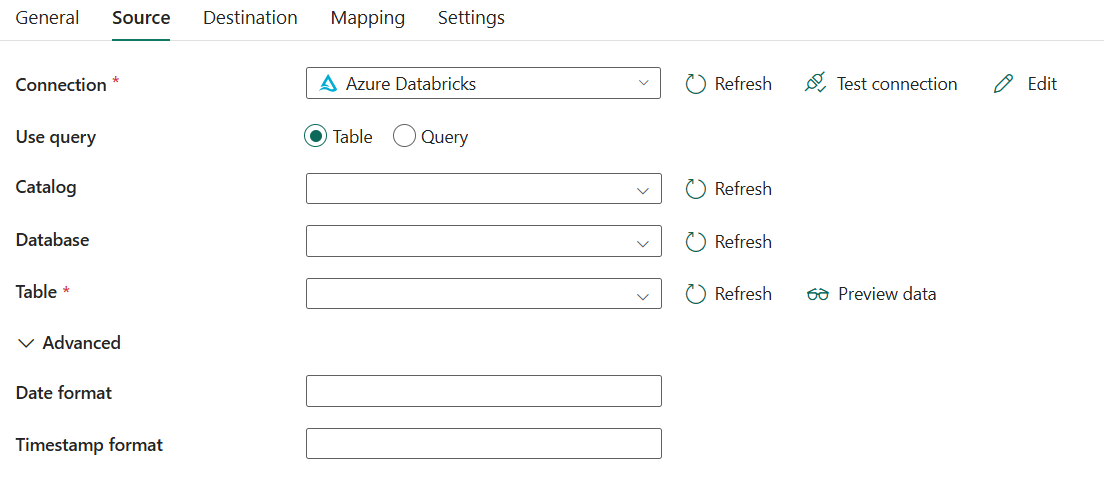
Task: Click into the Timestamp format field
Action: tap(484, 443)
